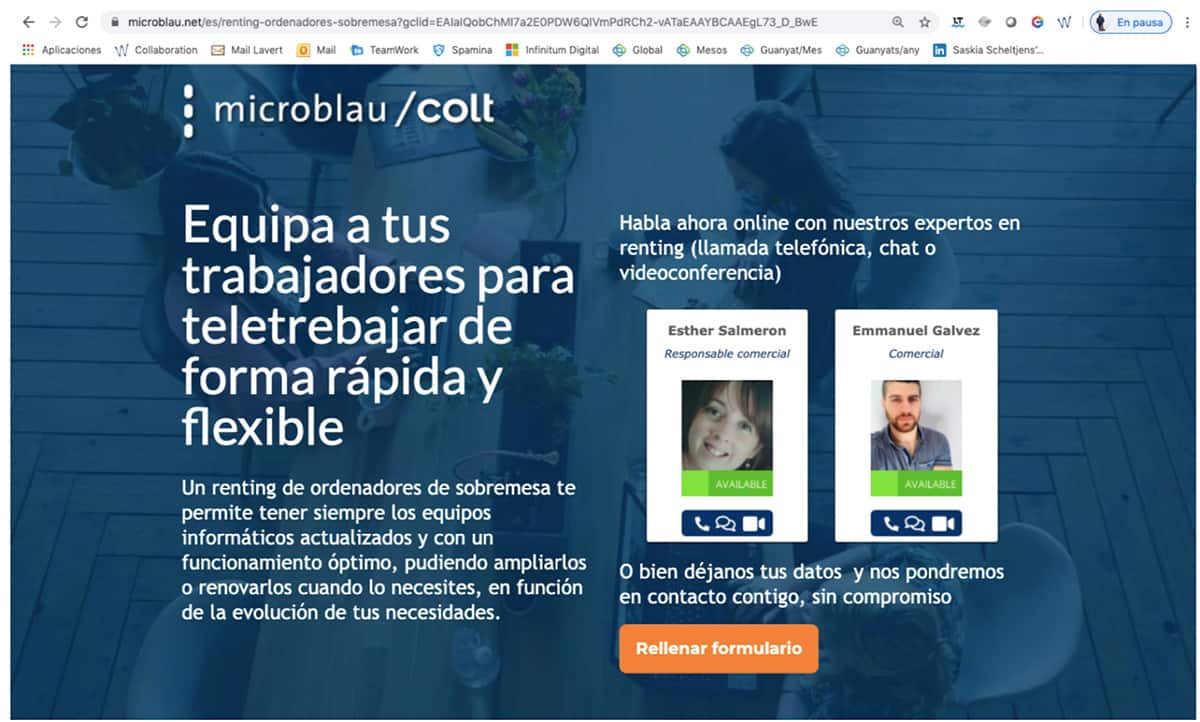The height and width of the screenshot is (722, 1200).
Task: Call Esther Salmeron using the phone icon
Action: coord(701,523)
